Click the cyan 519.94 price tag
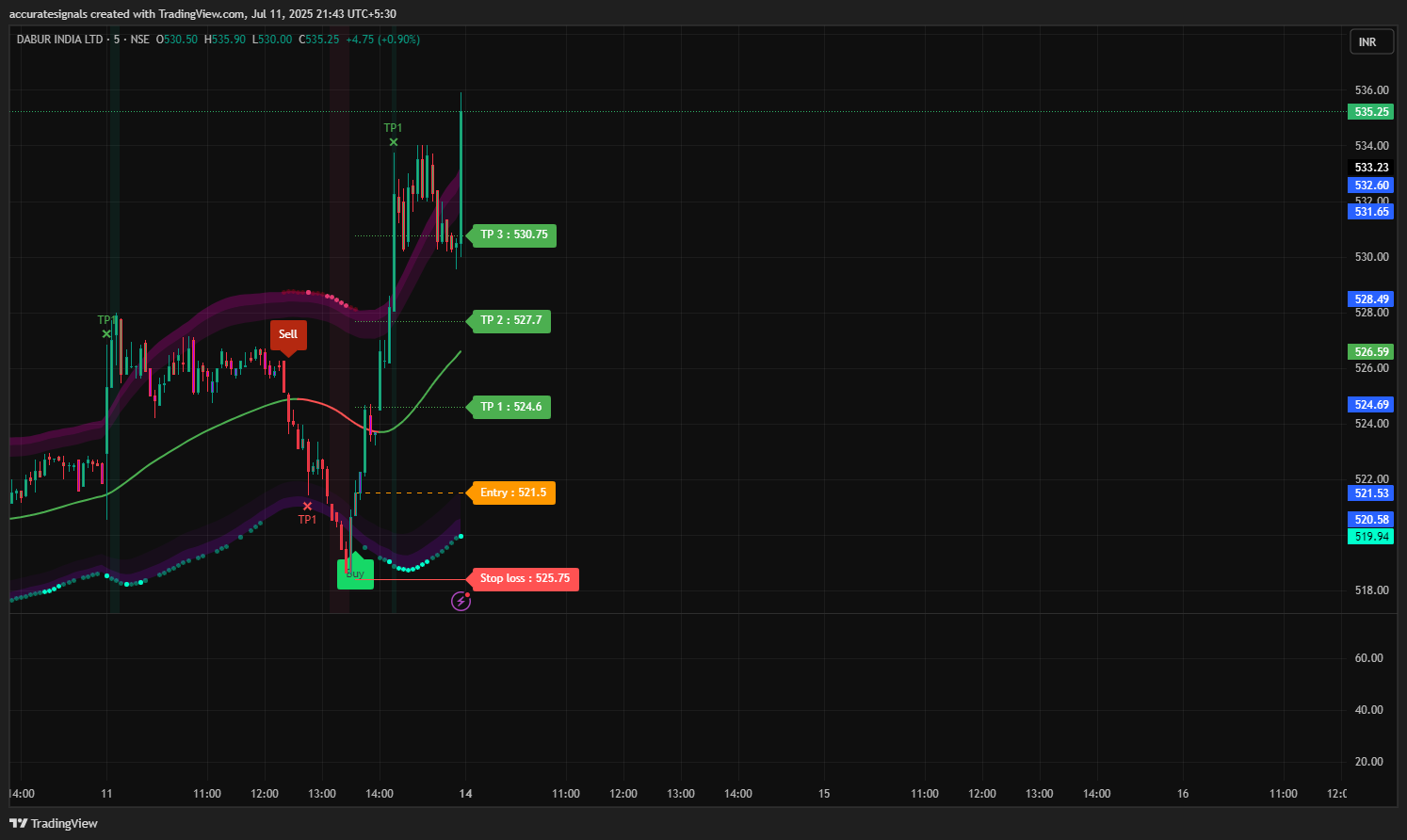 tap(1370, 537)
